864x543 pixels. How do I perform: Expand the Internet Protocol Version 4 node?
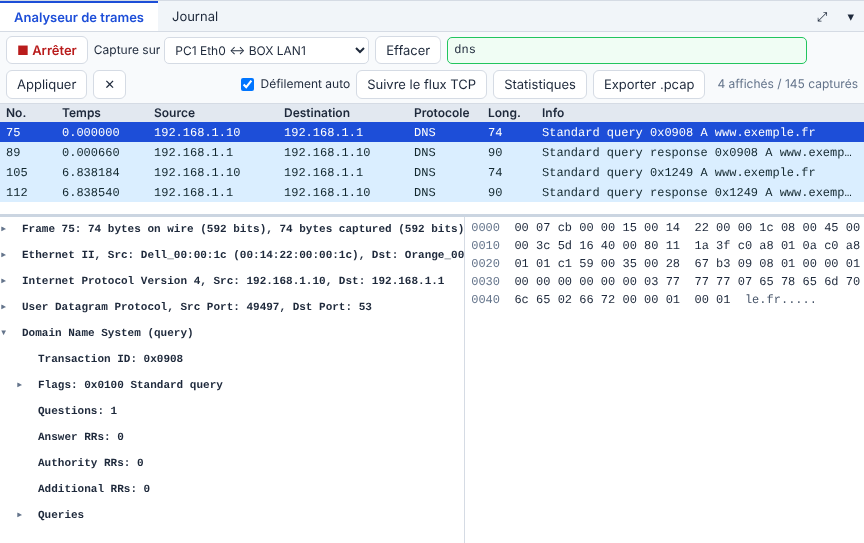pos(4,281)
